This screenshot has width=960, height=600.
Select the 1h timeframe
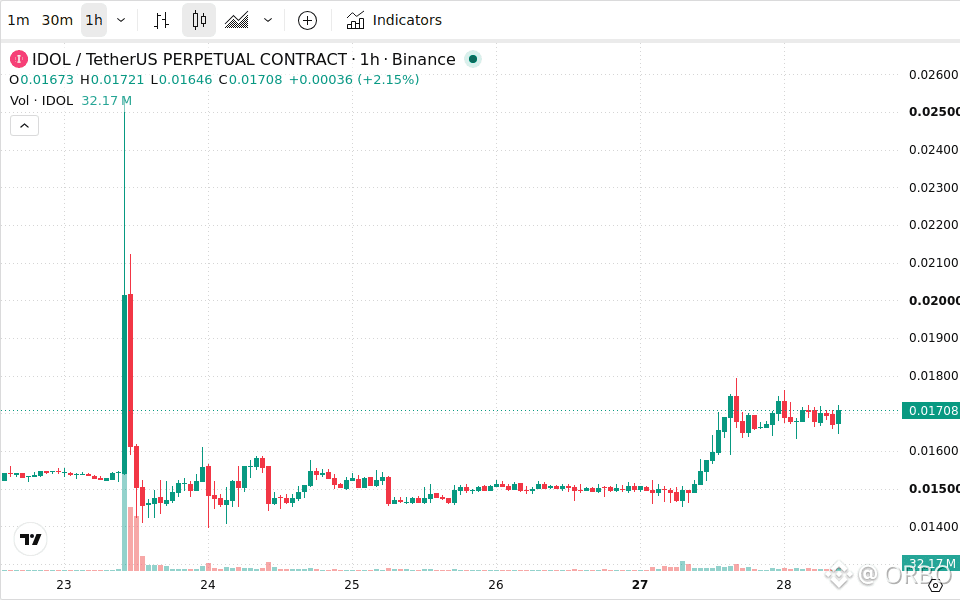coord(94,20)
